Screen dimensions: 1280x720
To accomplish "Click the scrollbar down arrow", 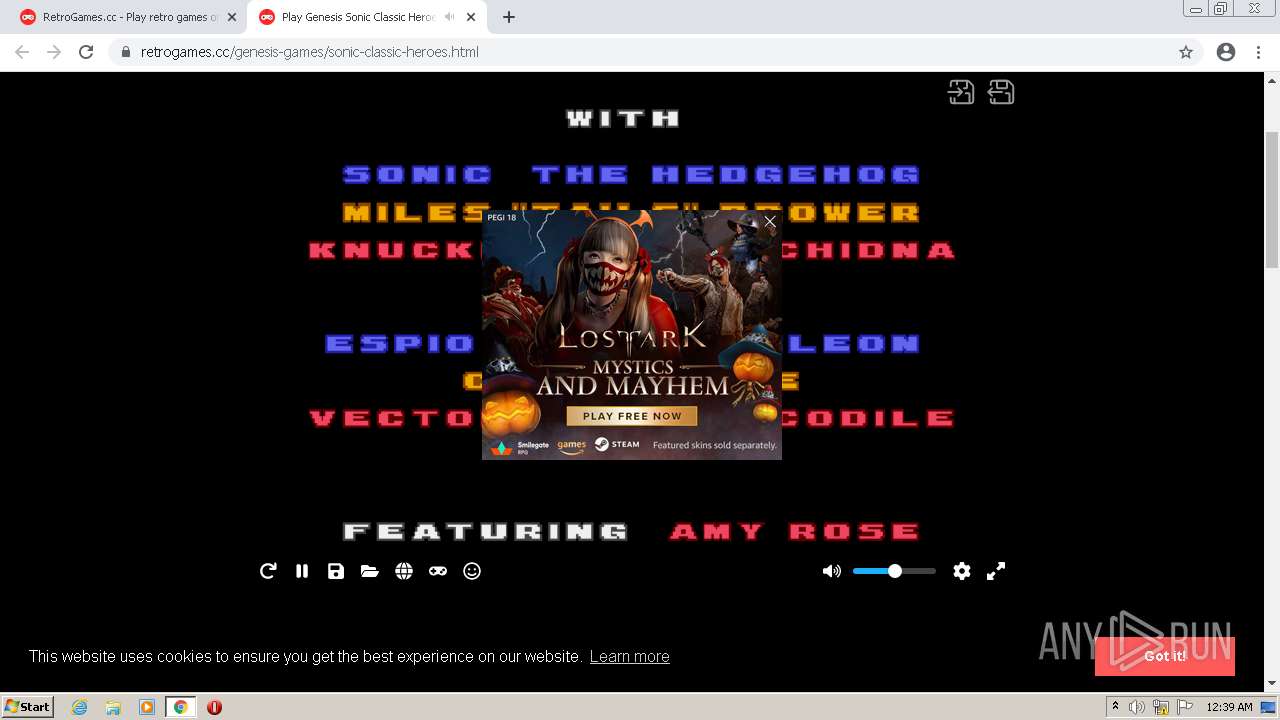I will click(1272, 684).
